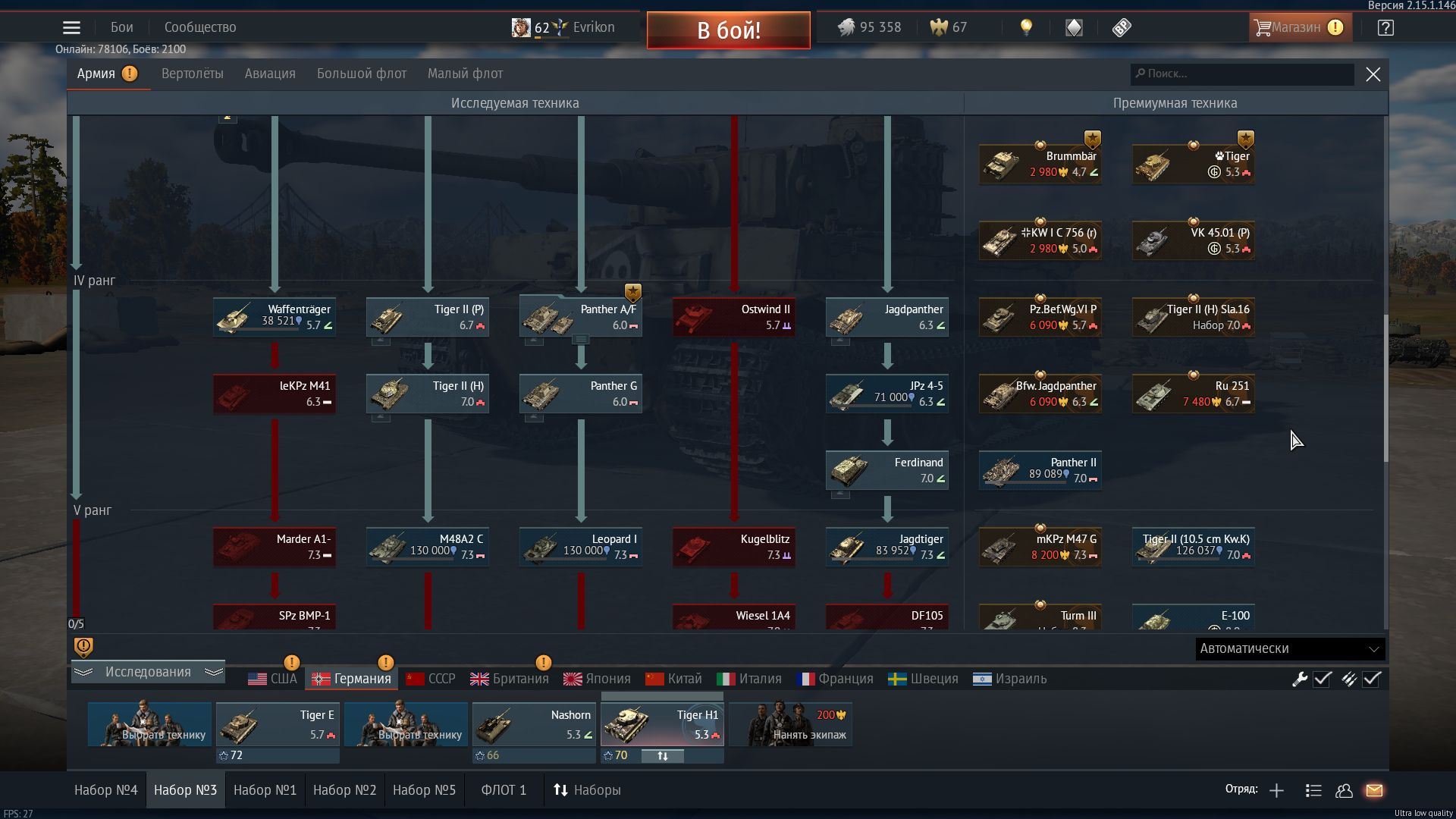Click the warning badge above Британия
Viewport: 1456px width, 819px height.
(x=543, y=662)
